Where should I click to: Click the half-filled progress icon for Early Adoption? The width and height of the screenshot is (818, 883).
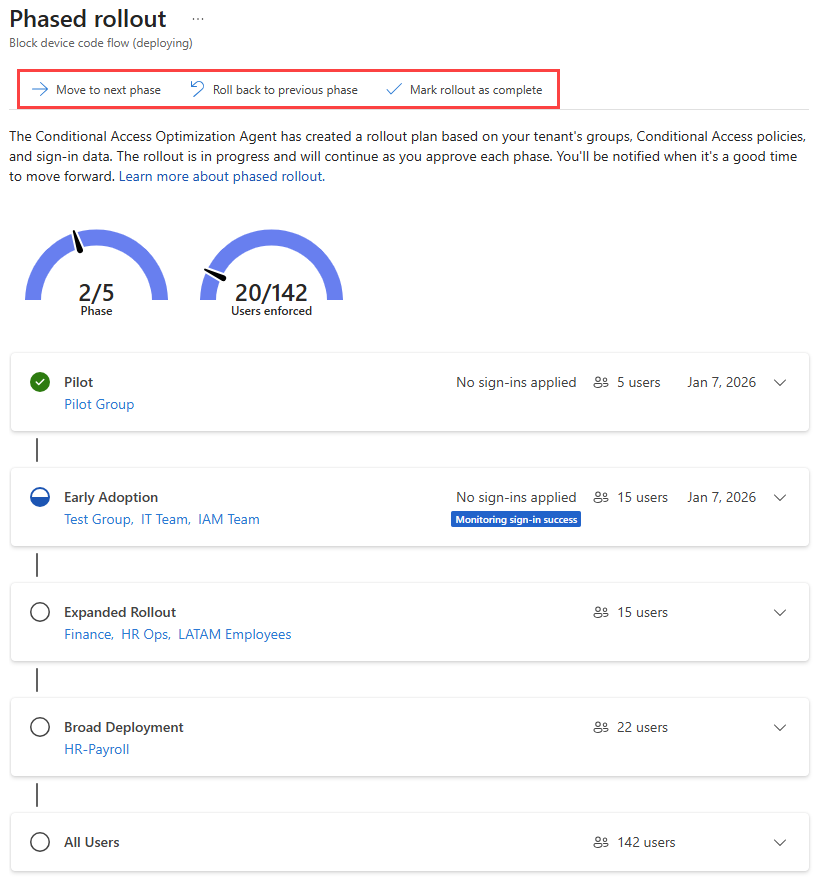tap(40, 497)
